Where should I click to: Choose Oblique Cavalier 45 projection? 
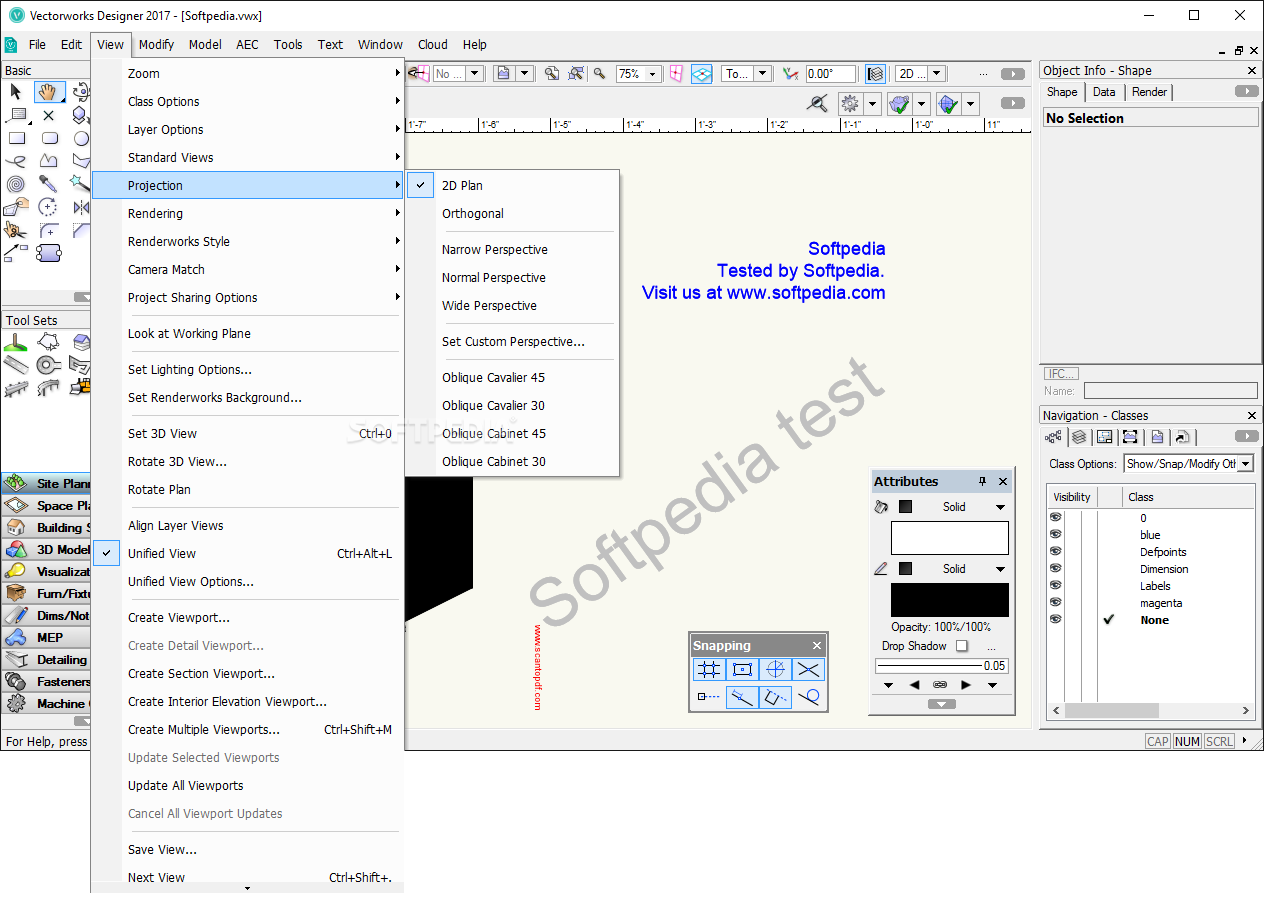512,377
